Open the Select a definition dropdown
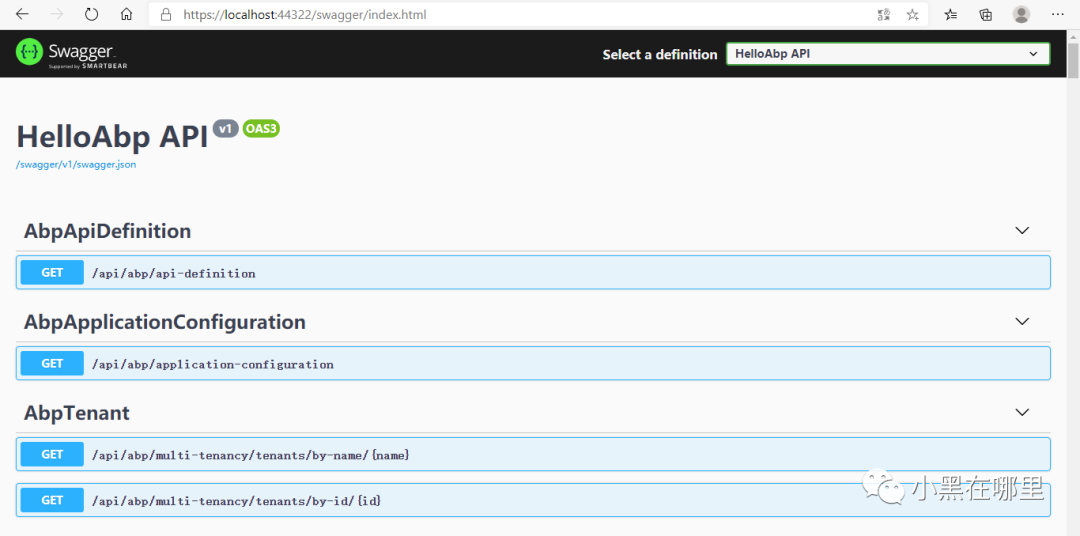The height and width of the screenshot is (536, 1080). [x=888, y=54]
